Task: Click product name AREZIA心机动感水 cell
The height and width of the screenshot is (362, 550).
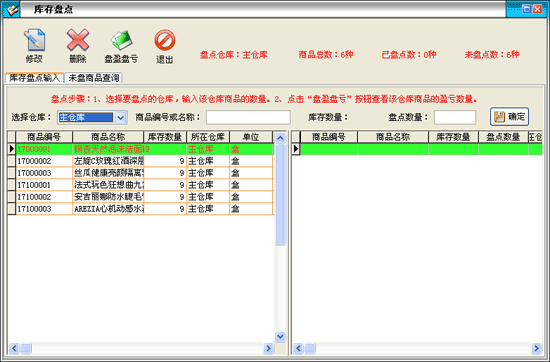Action: (x=108, y=209)
